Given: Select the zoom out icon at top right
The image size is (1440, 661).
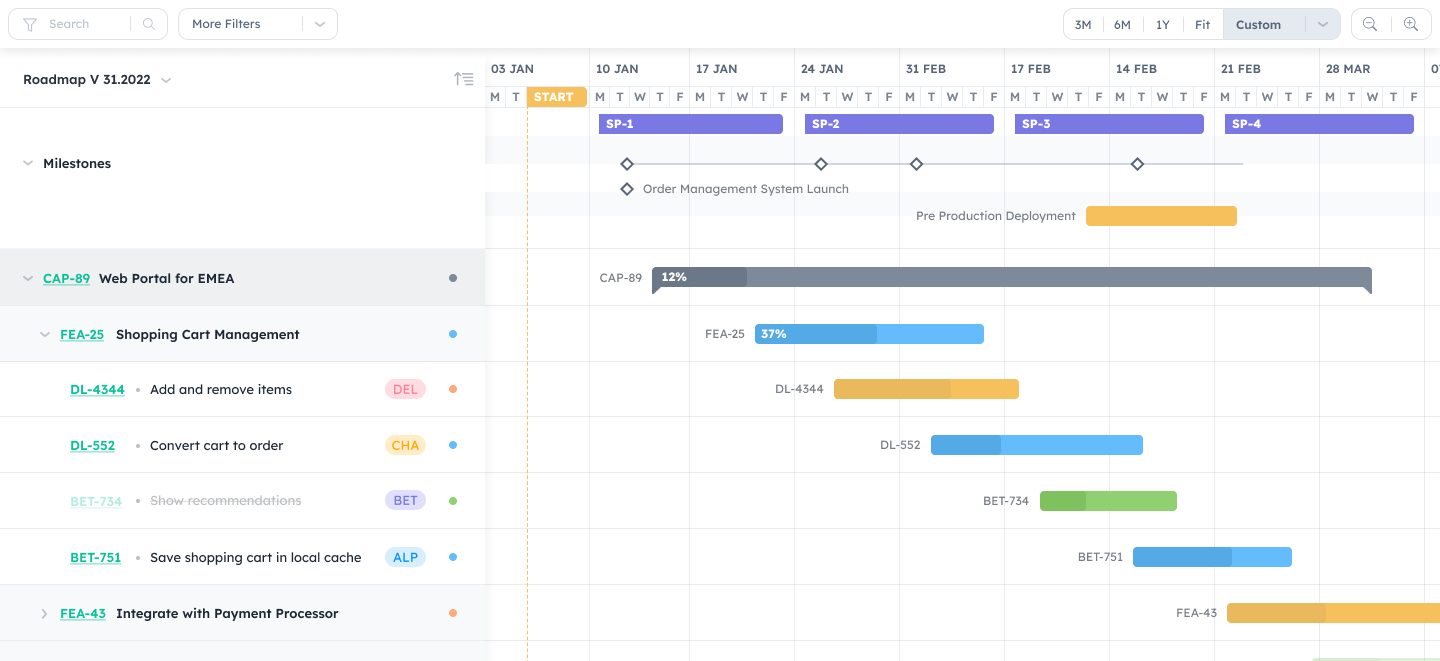Looking at the screenshot, I should (1369, 23).
